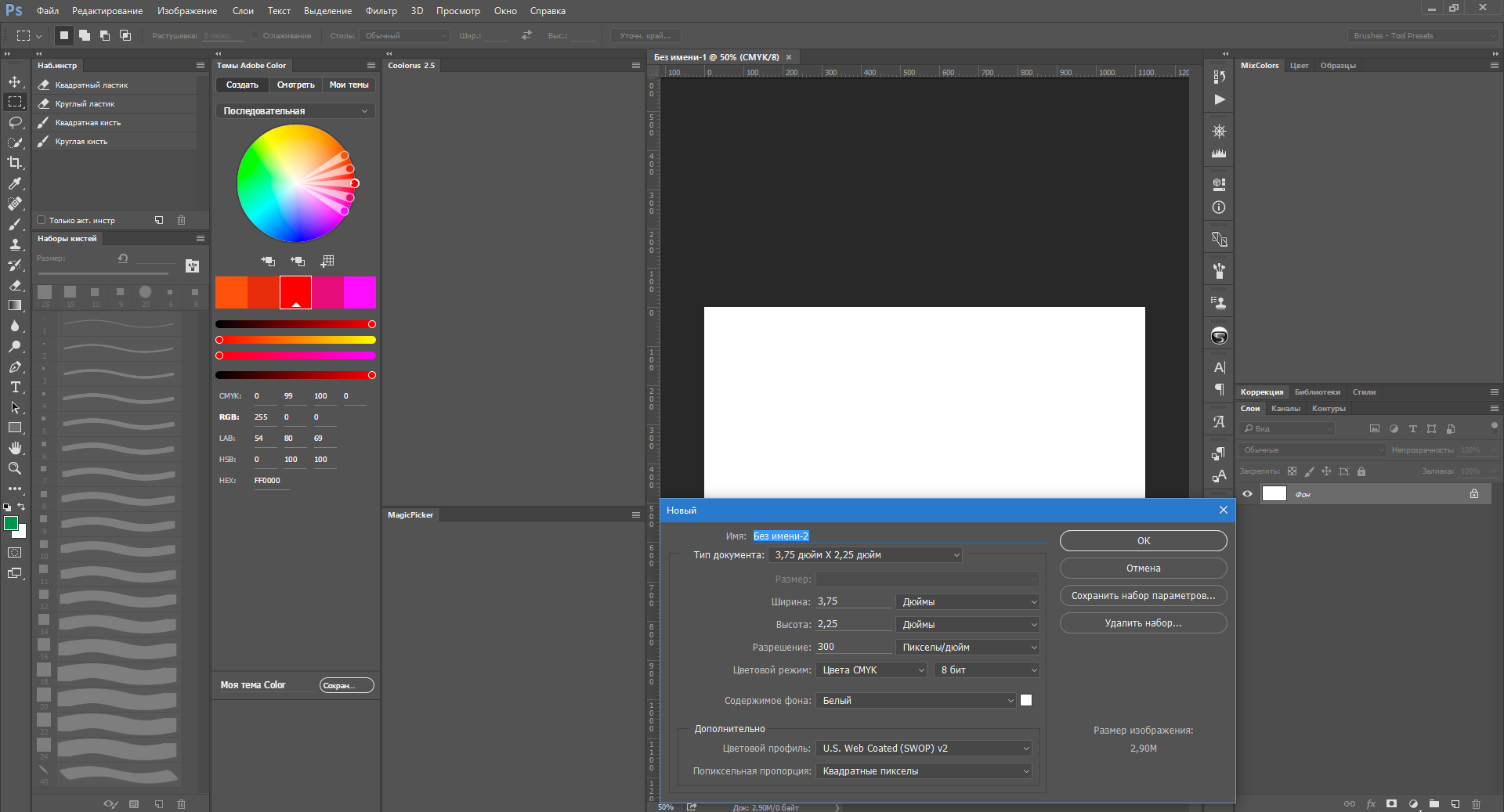Select the Path Selection tool

click(15, 407)
